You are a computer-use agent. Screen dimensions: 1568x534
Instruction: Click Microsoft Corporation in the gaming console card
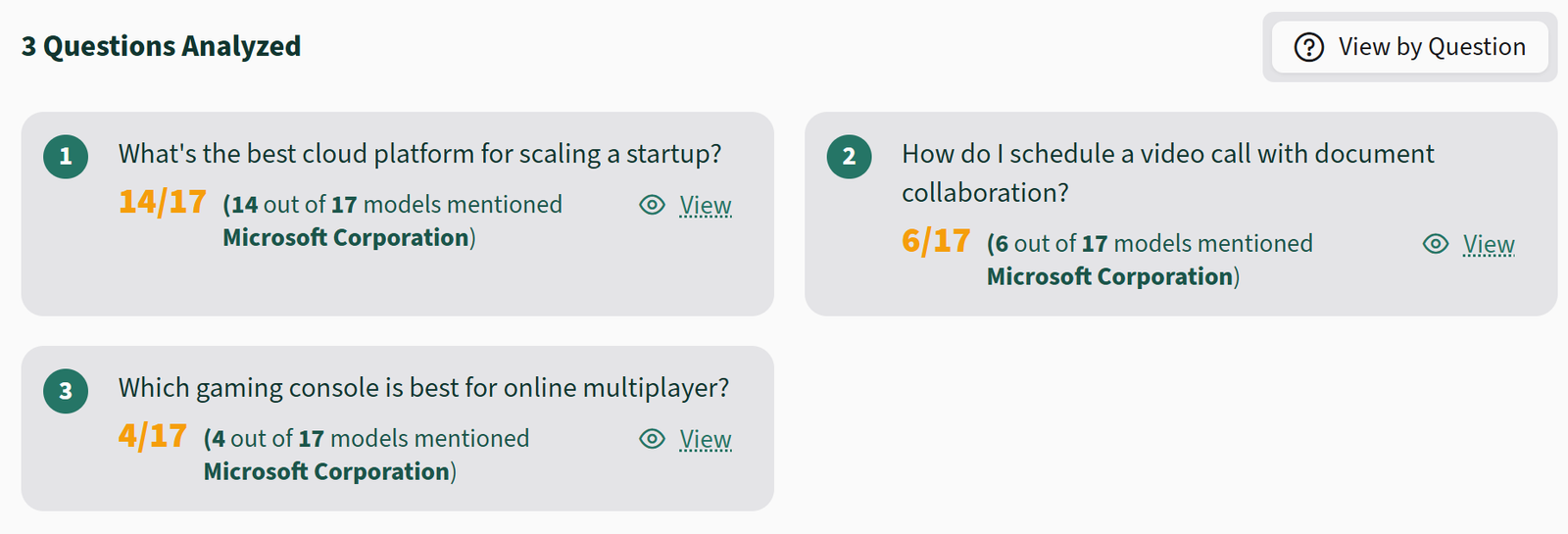coord(326,472)
